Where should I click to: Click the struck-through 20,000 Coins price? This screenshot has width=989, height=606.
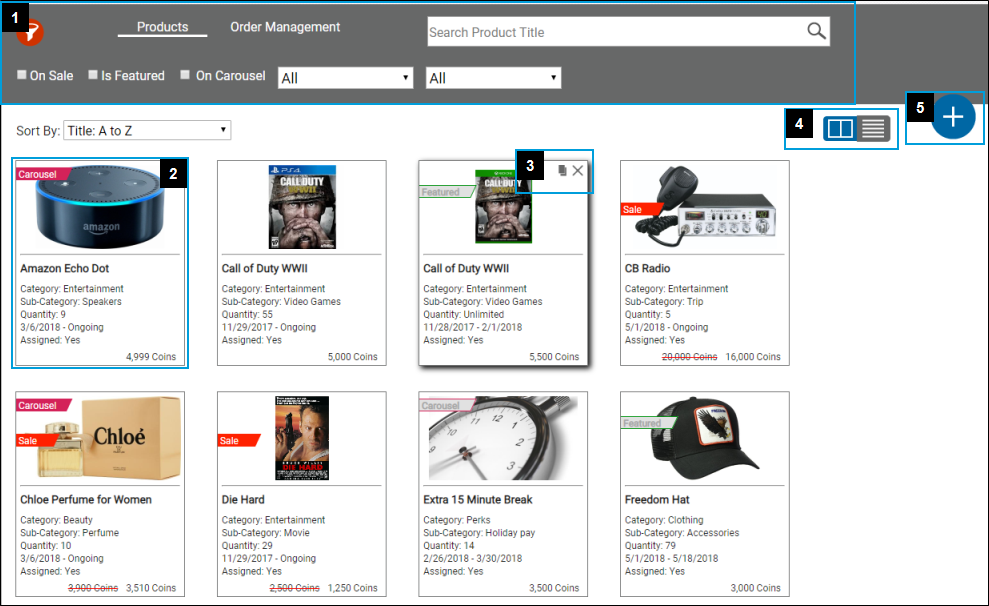pyautogui.click(x=689, y=356)
